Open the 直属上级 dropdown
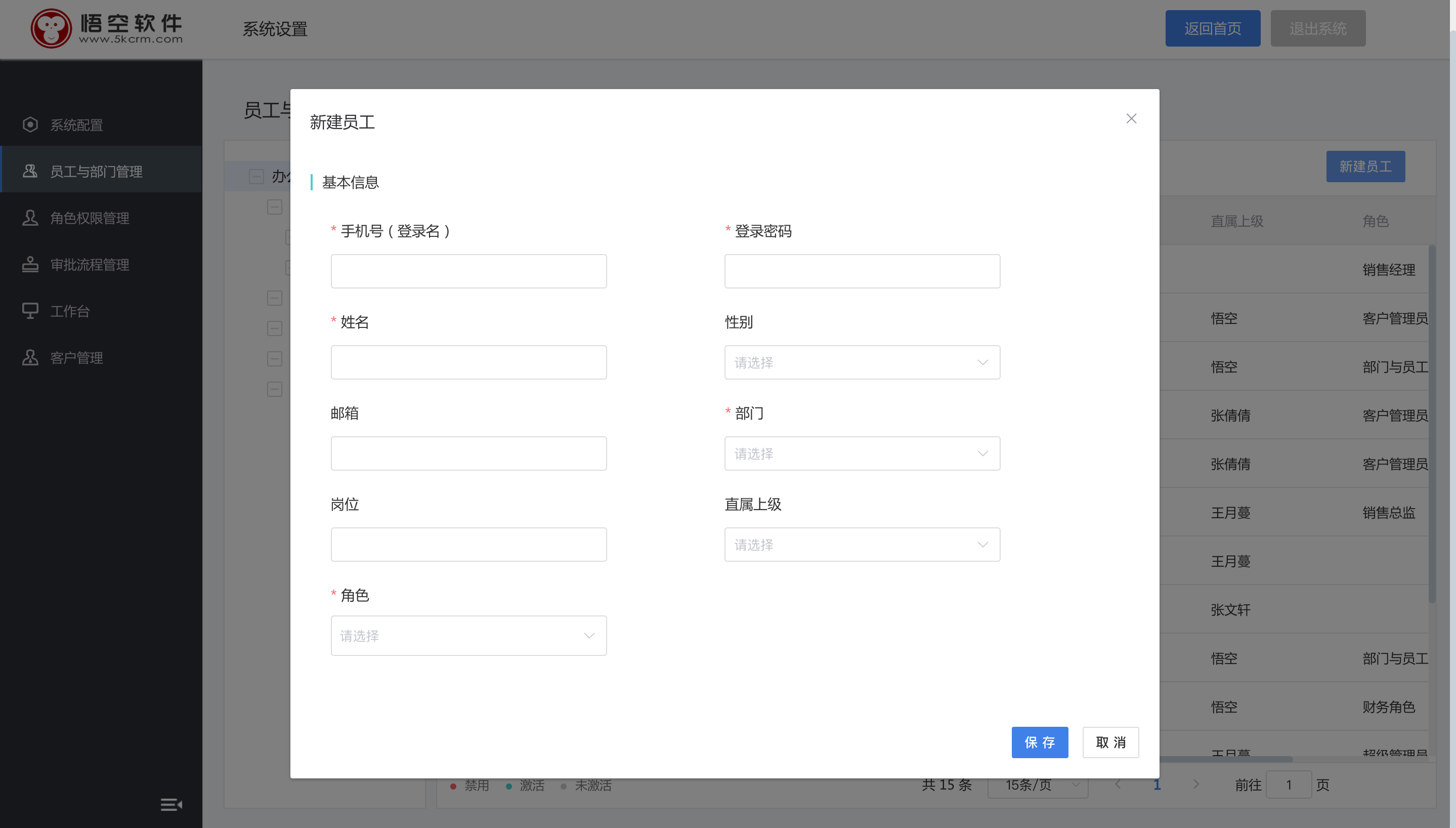1456x828 pixels. [x=862, y=544]
